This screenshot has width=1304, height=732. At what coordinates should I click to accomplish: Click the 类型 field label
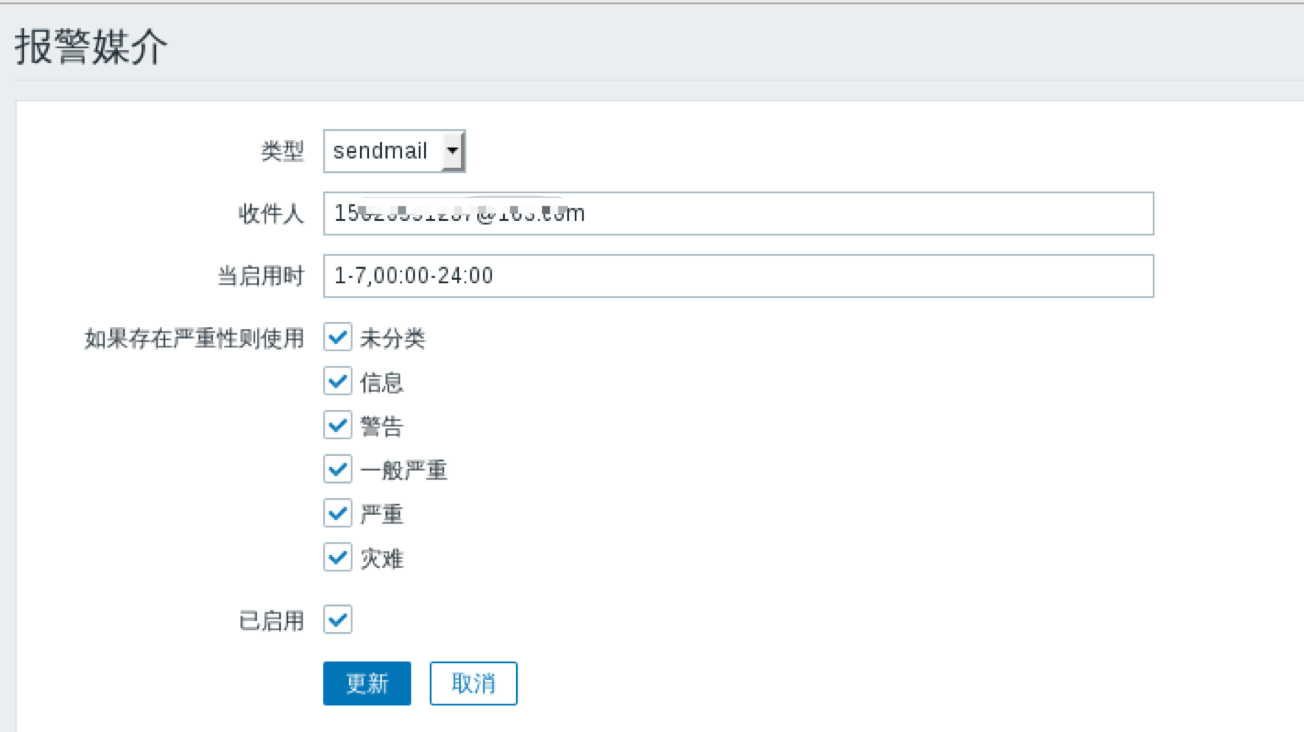tap(282, 152)
